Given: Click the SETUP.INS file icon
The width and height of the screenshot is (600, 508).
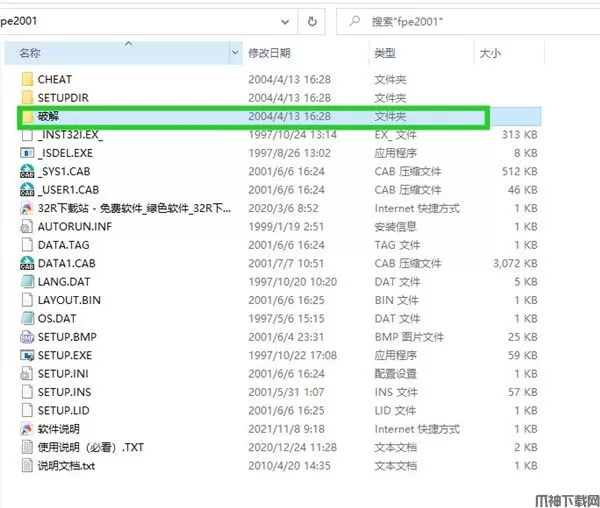Looking at the screenshot, I should pos(27,392).
